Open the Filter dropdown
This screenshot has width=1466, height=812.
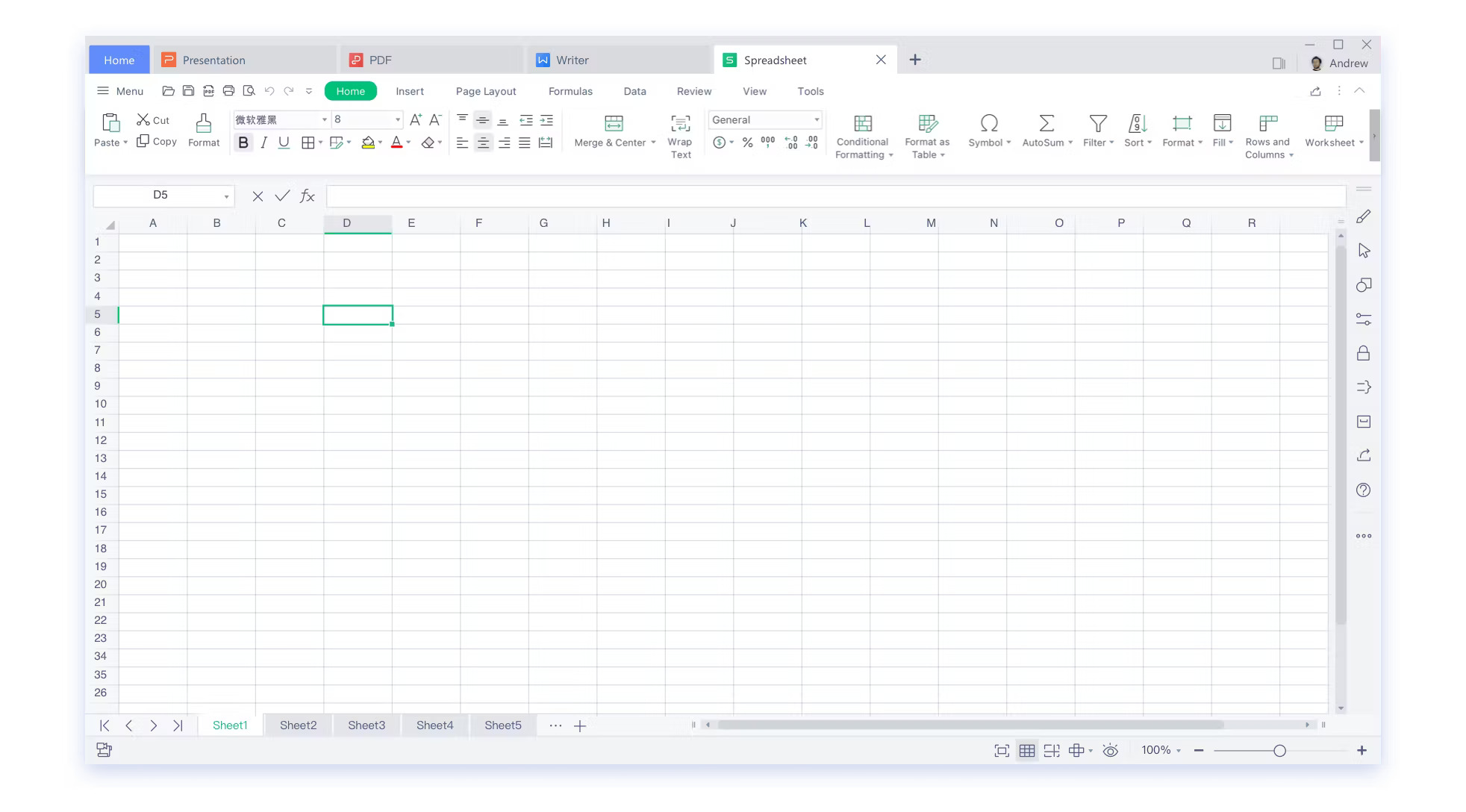pos(1111,143)
